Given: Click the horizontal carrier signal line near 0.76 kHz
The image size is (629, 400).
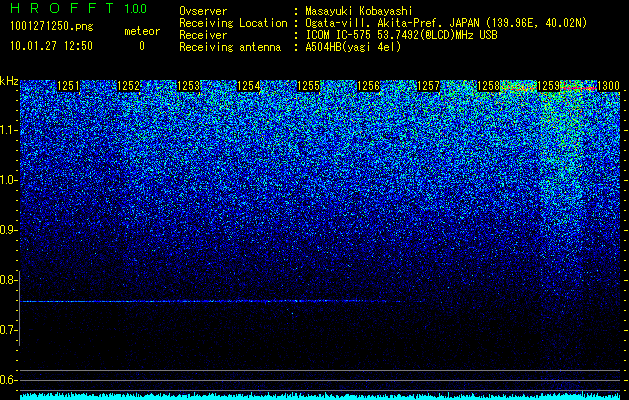Looking at the screenshot, I should tap(221, 301).
